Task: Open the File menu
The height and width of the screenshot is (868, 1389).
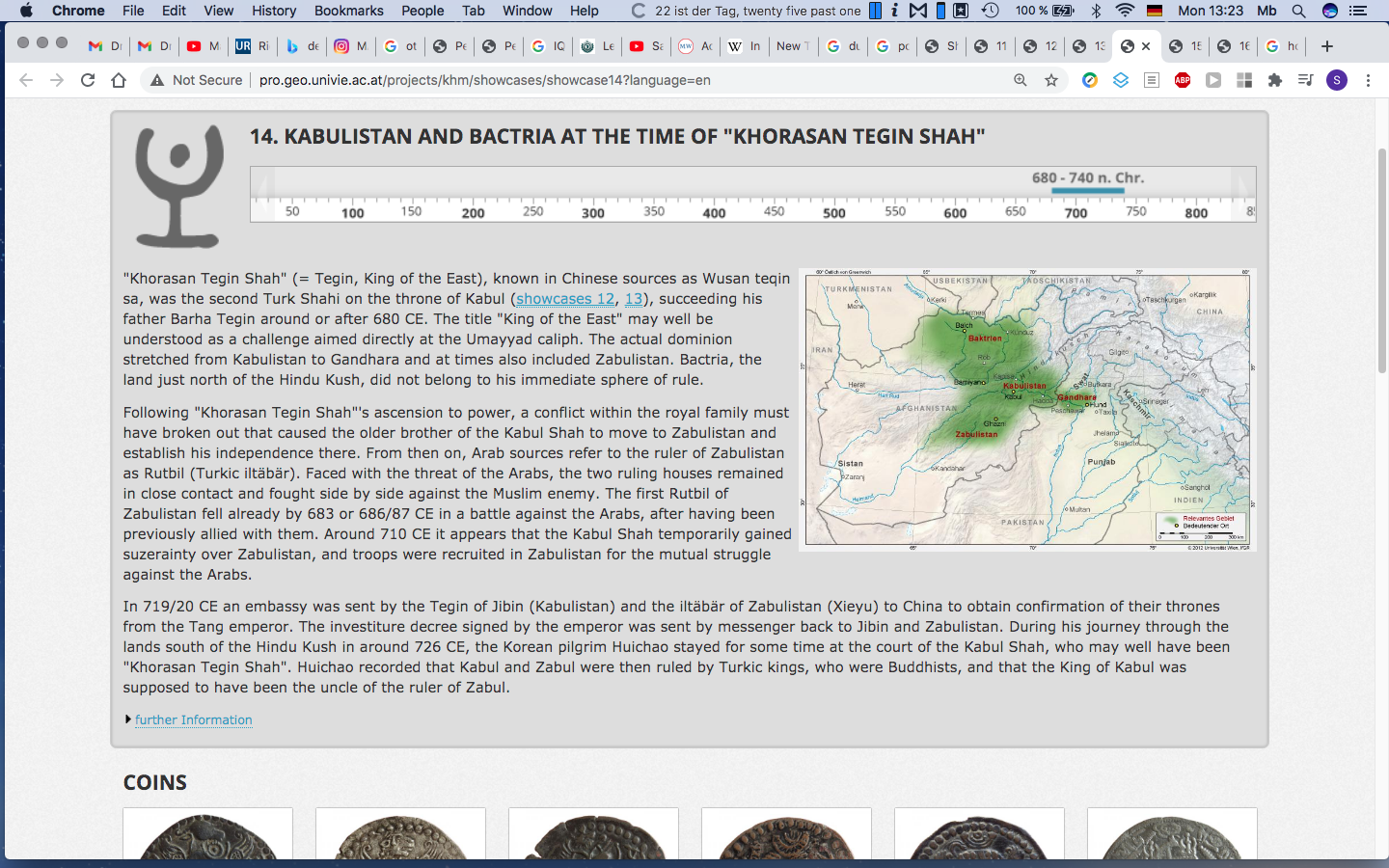Action: click(133, 11)
